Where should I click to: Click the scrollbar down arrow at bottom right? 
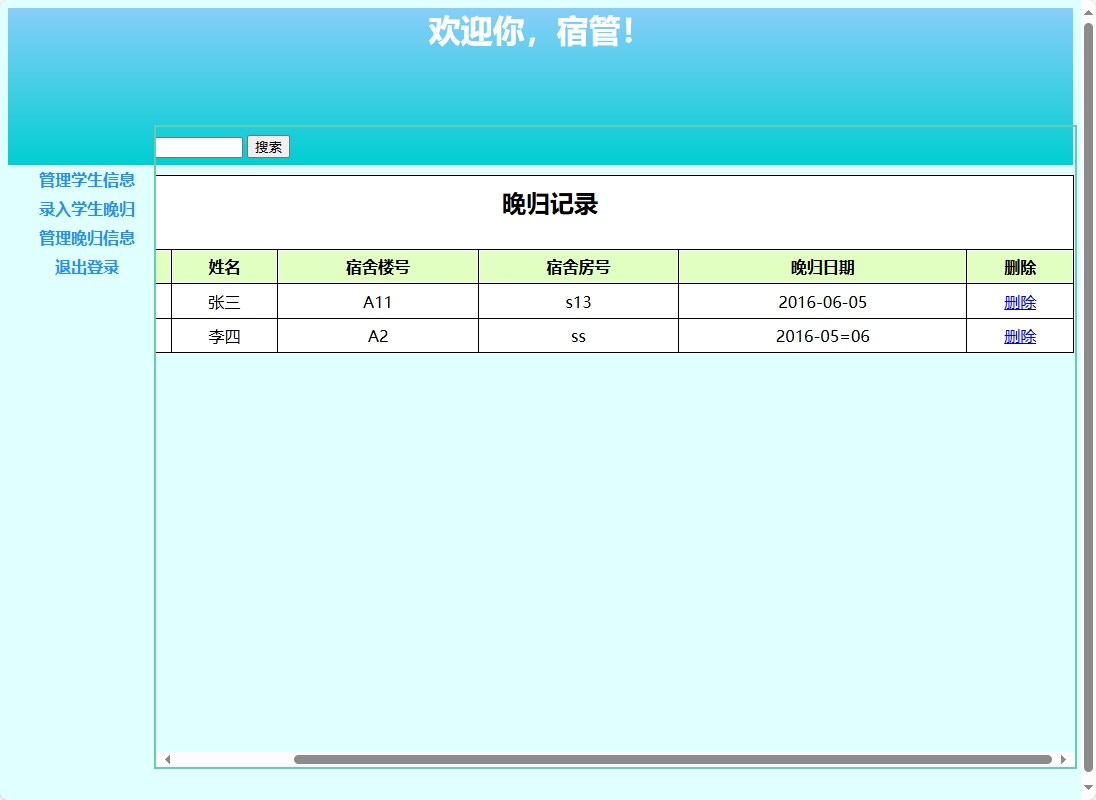click(x=1087, y=789)
